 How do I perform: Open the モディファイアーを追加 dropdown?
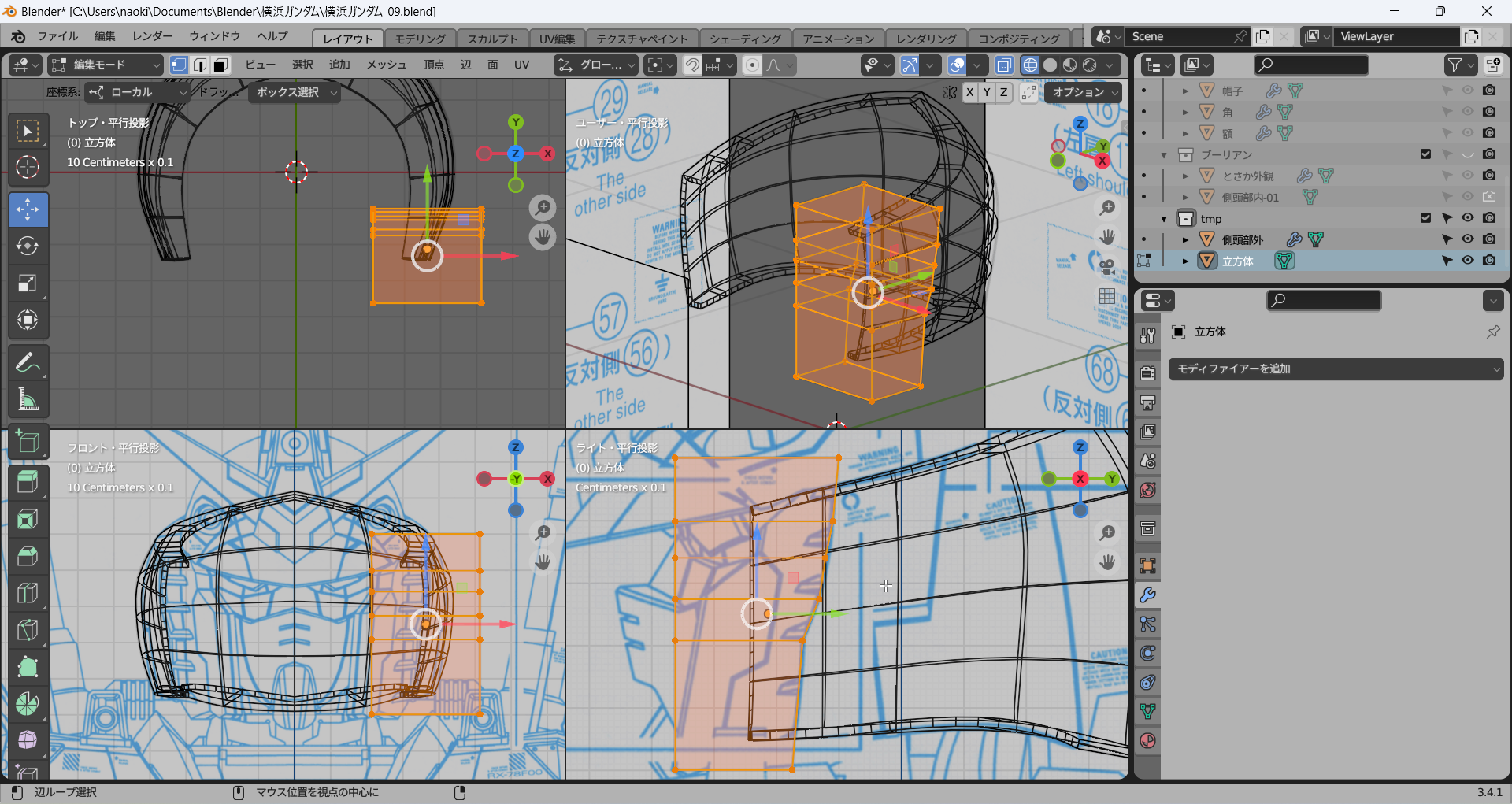coord(1335,369)
